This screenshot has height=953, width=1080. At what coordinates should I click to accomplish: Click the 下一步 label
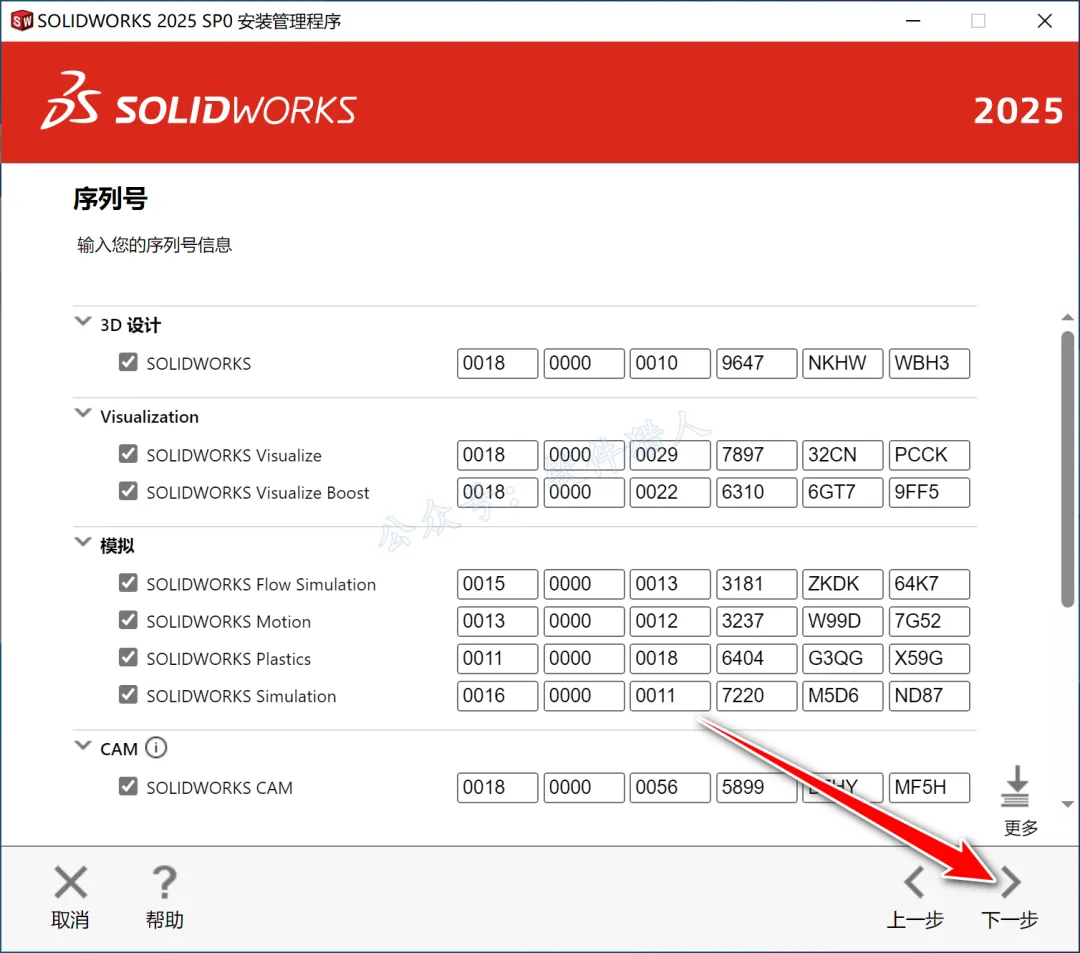click(x=1010, y=920)
